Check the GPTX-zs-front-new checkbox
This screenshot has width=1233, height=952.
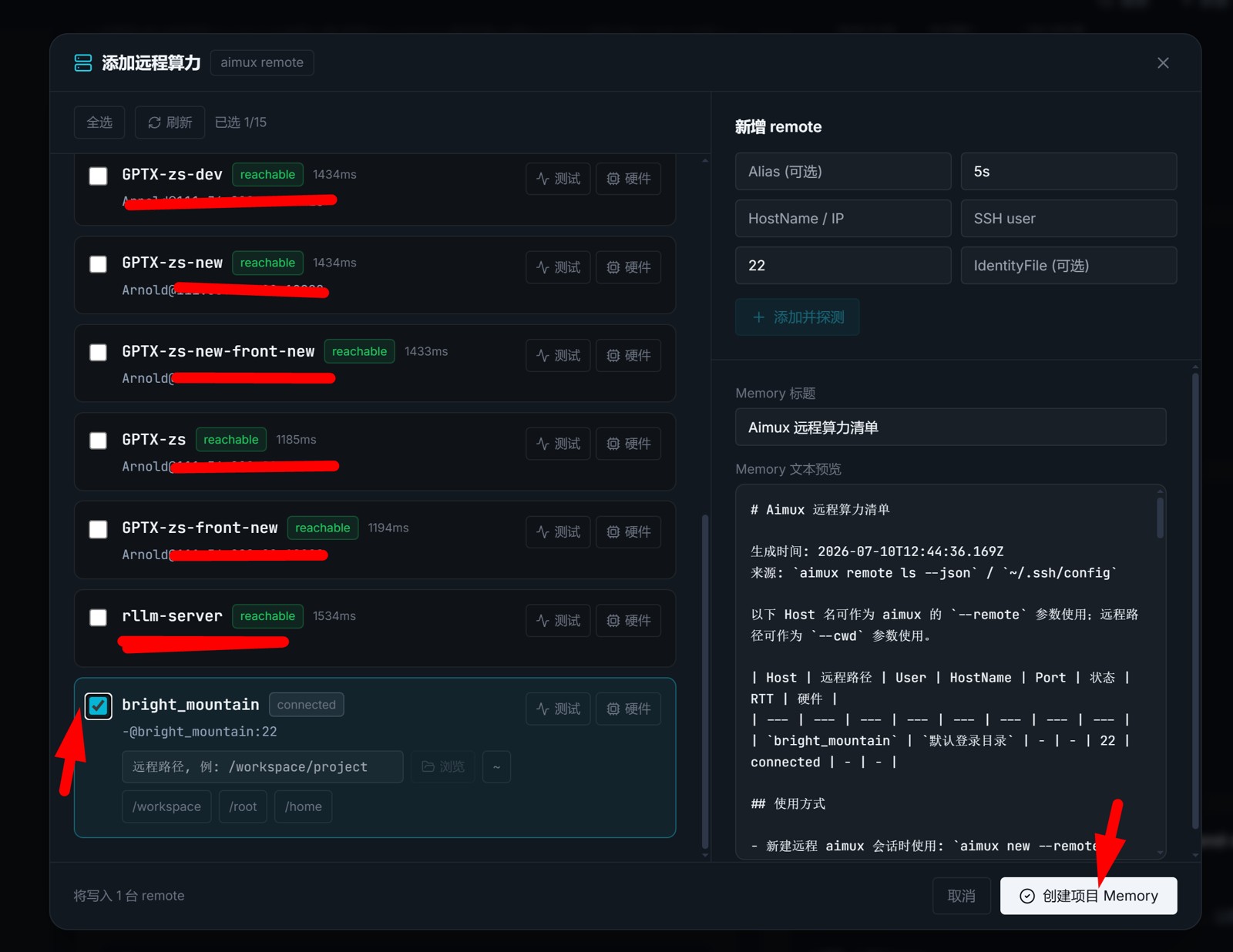coord(98,529)
